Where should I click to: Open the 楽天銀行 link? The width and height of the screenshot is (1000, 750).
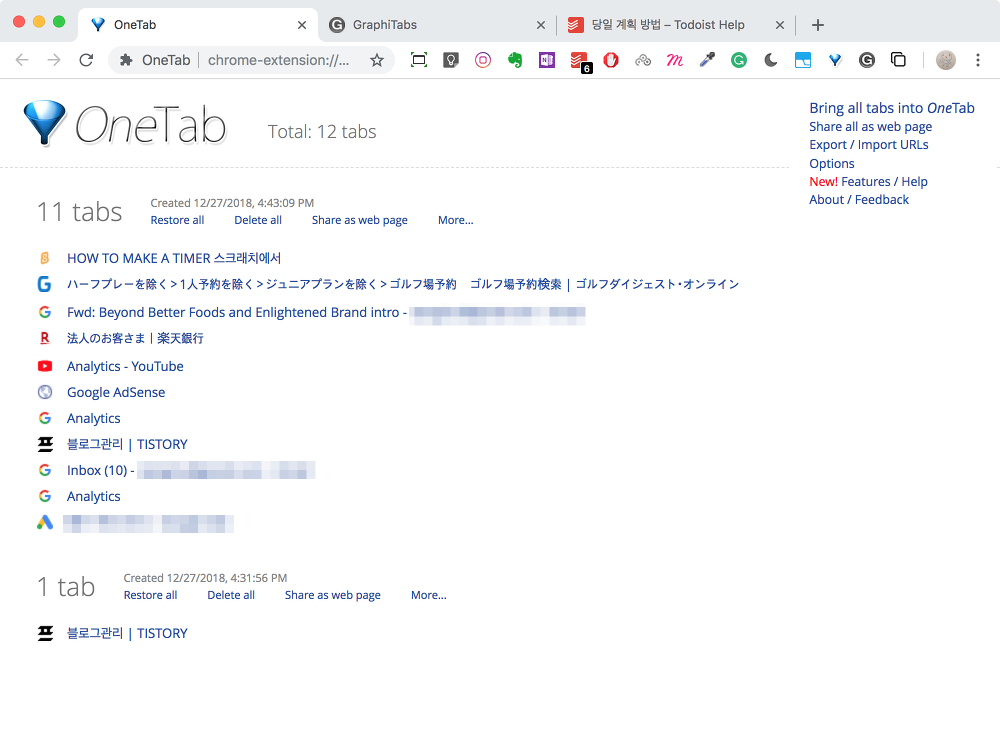135,338
